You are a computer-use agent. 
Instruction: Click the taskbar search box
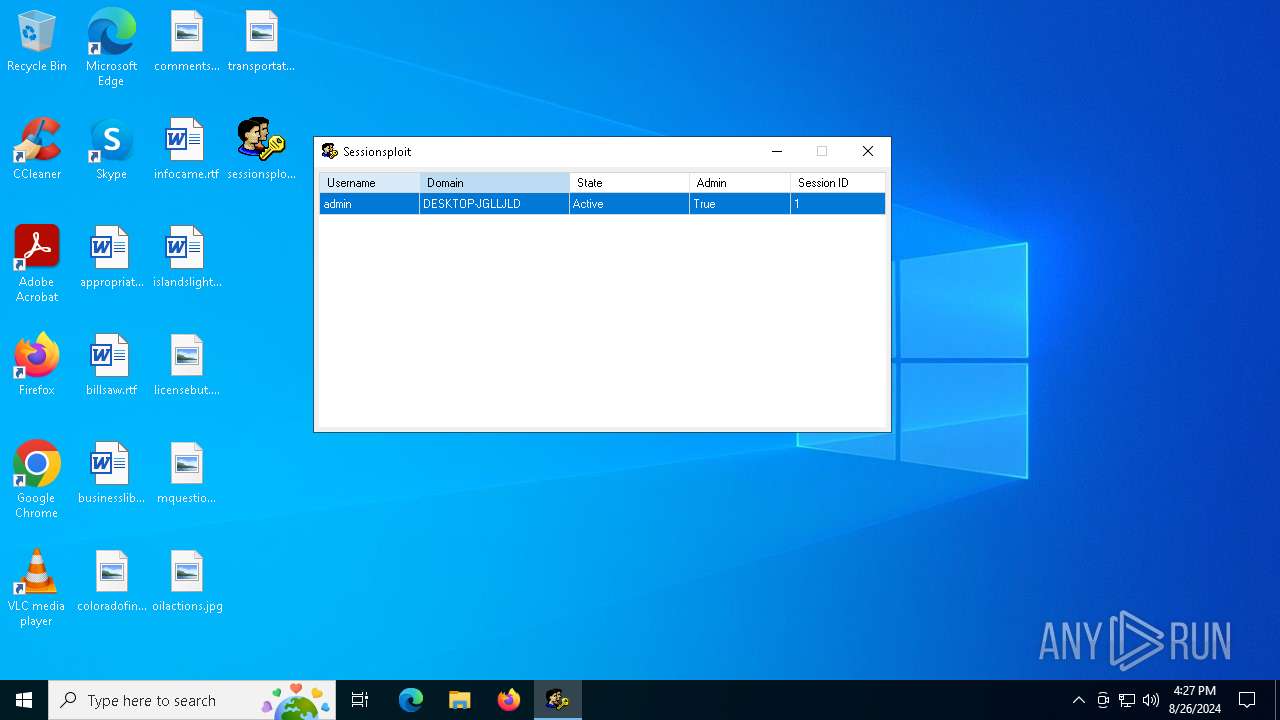pos(192,700)
